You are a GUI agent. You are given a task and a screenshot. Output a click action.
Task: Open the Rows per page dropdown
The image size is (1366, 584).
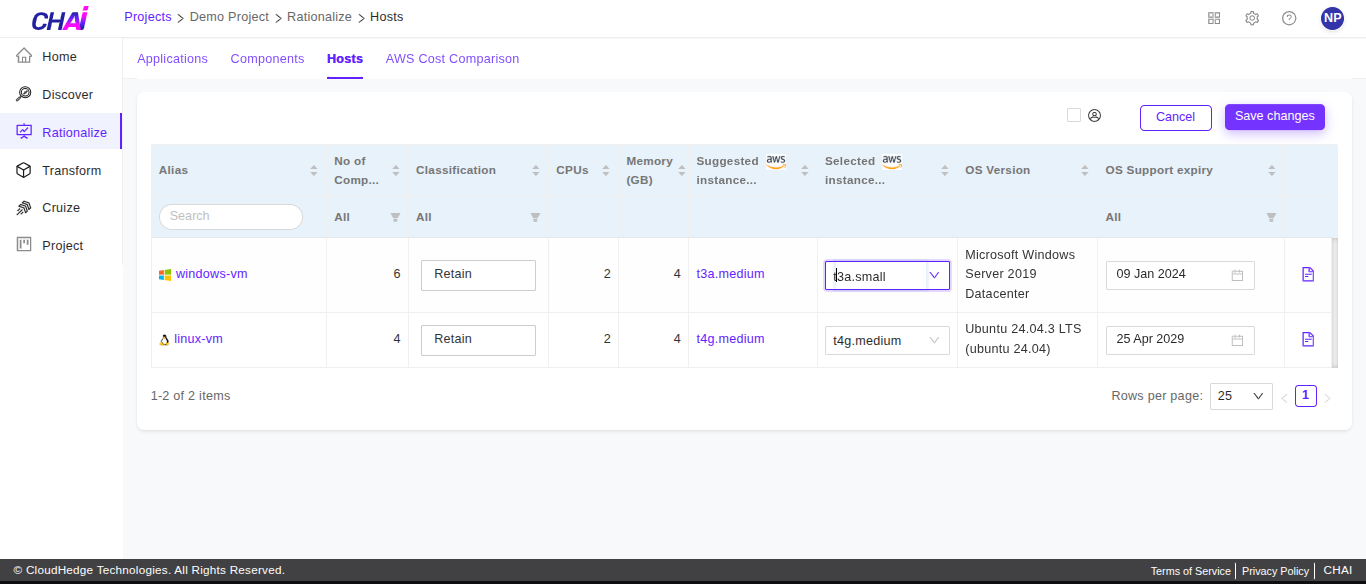click(1240, 396)
